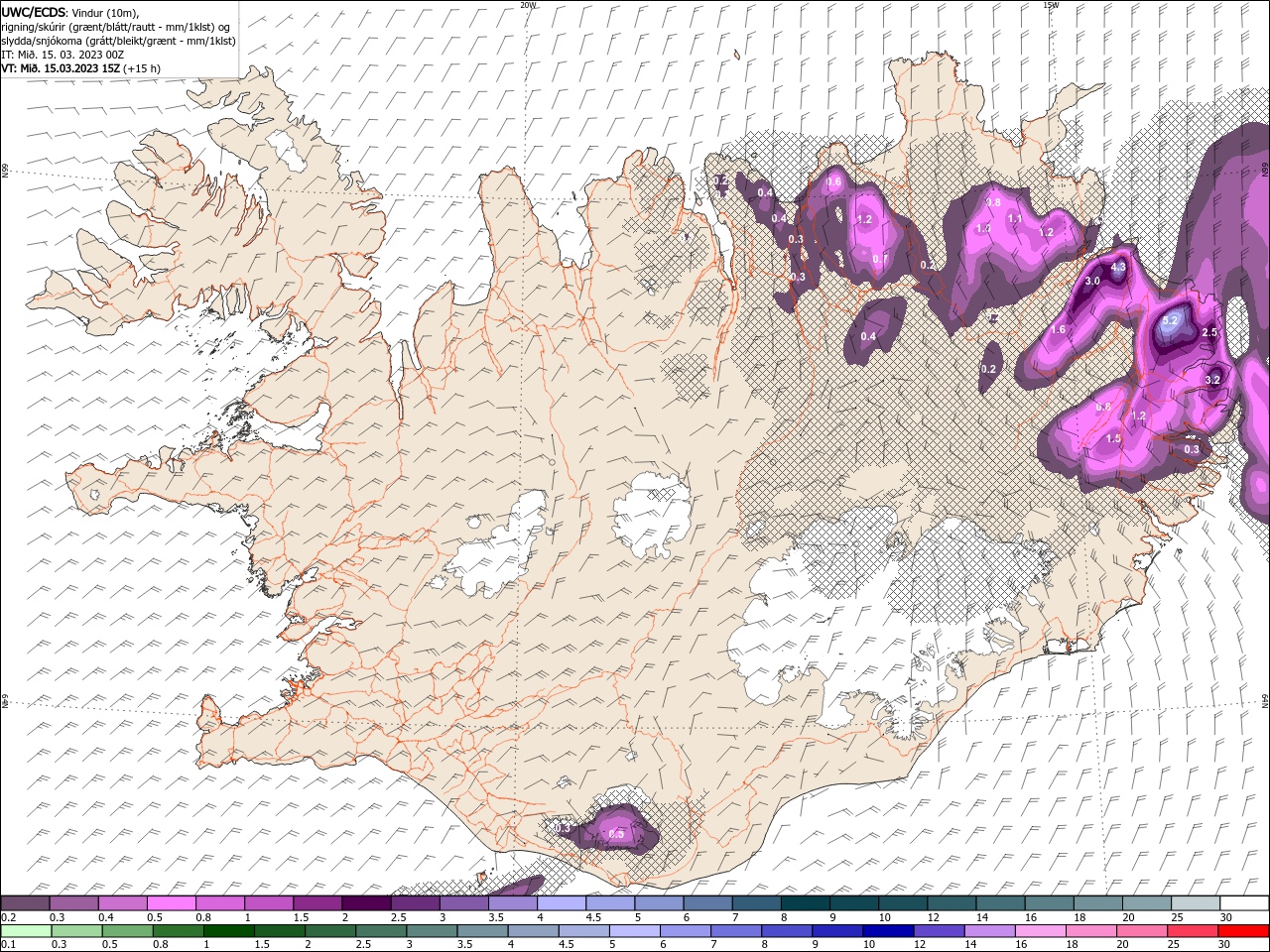Image resolution: width=1270 pixels, height=952 pixels.
Task: Pick the dark teal upper-row swatch labeled 8
Action: (x=806, y=903)
